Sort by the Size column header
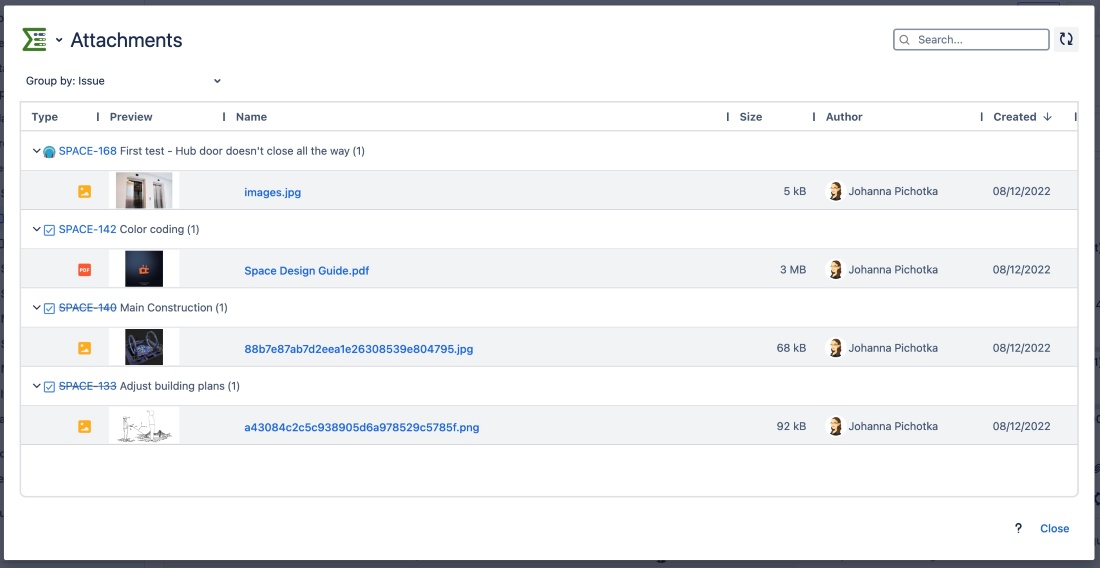 coord(751,117)
